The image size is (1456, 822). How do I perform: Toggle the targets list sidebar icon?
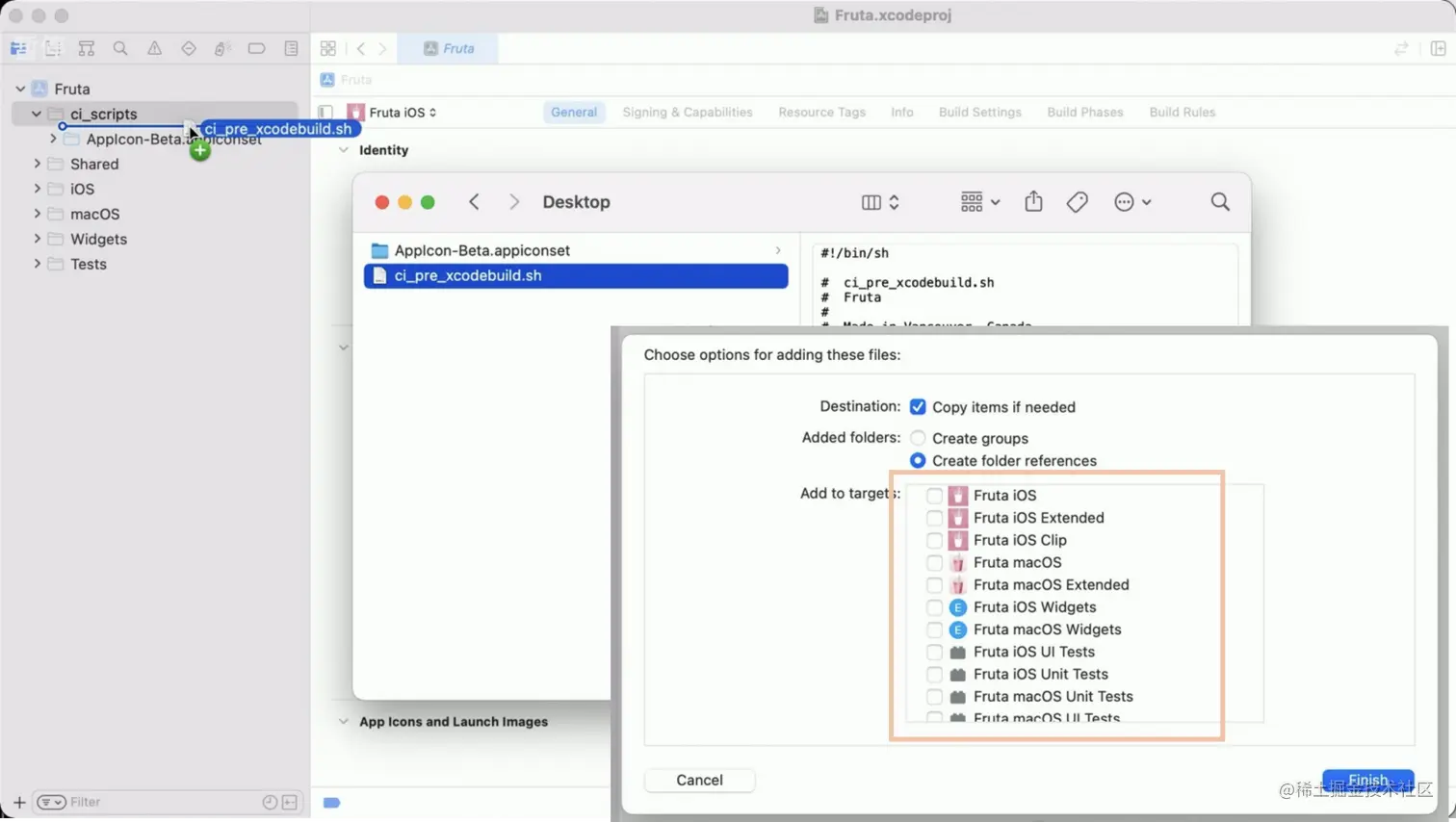coord(325,113)
